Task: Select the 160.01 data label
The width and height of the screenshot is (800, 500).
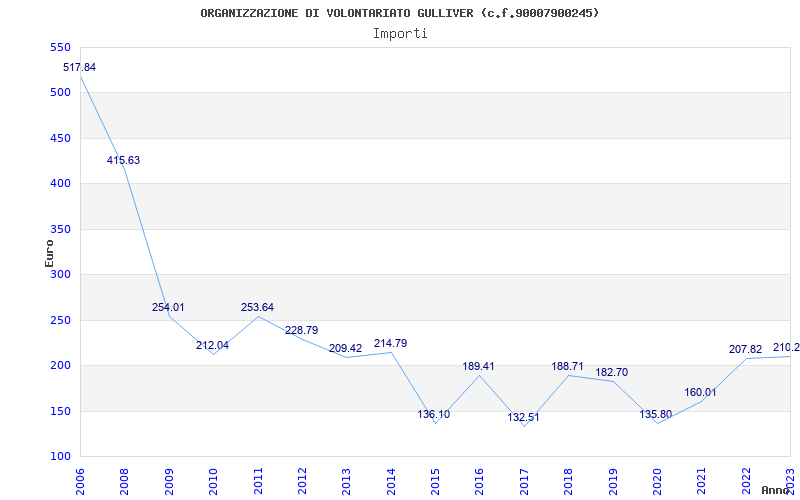Action: pos(700,392)
